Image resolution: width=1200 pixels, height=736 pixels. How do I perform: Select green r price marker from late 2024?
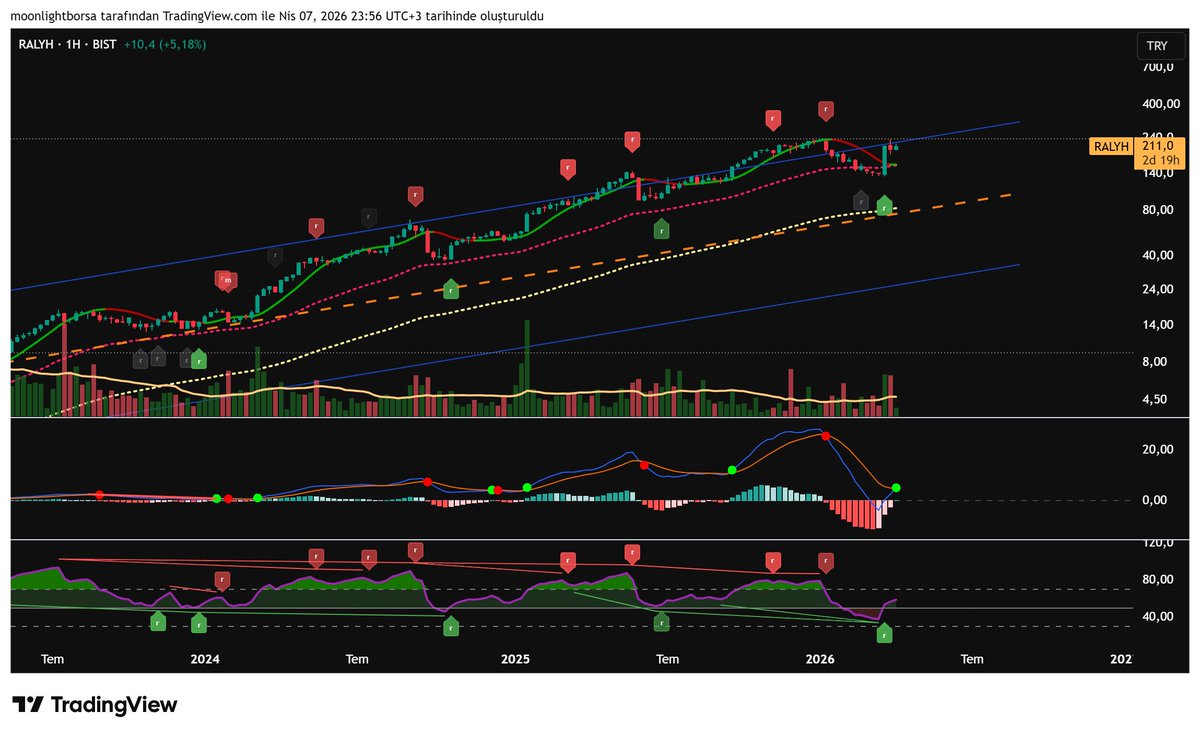[x=451, y=289]
